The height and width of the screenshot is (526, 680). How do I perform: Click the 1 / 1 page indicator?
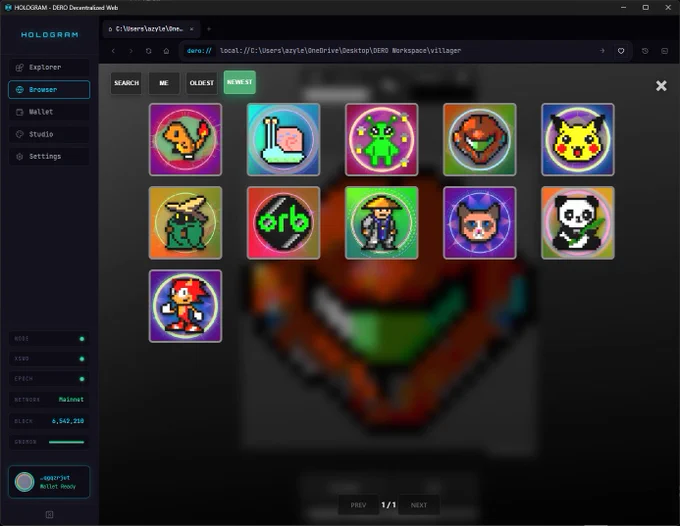389,505
